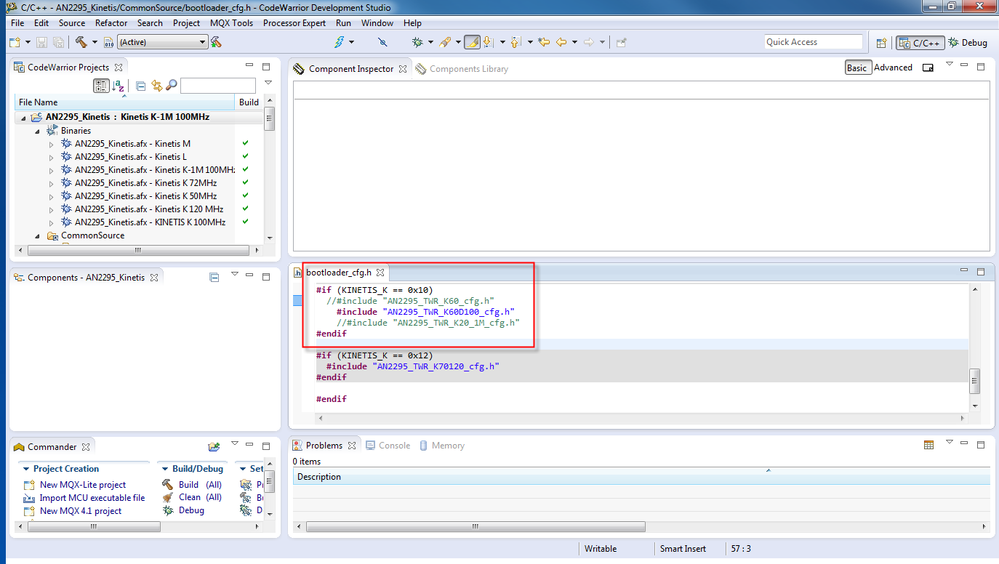Image resolution: width=999 pixels, height=564 pixels.
Task: Switch Component Inspector to Basic view
Action: [857, 68]
